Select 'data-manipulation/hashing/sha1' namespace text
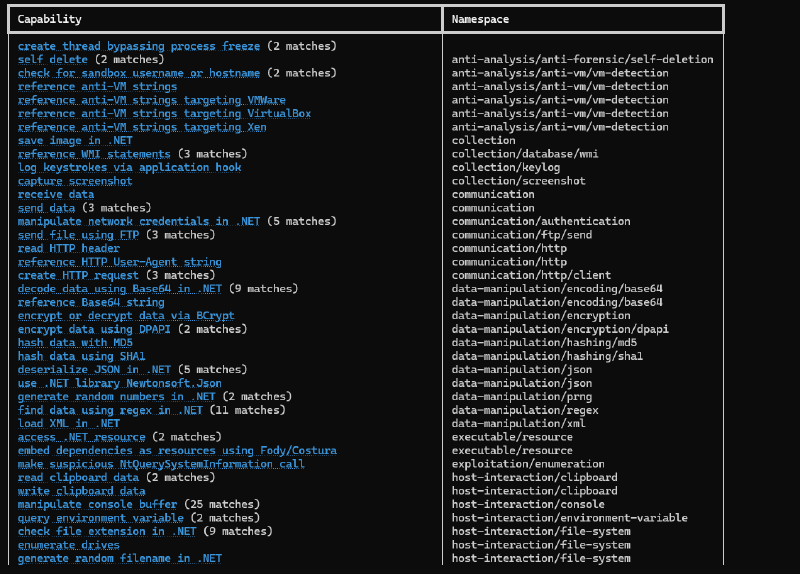Viewport: 800px width, 574px height. point(547,357)
